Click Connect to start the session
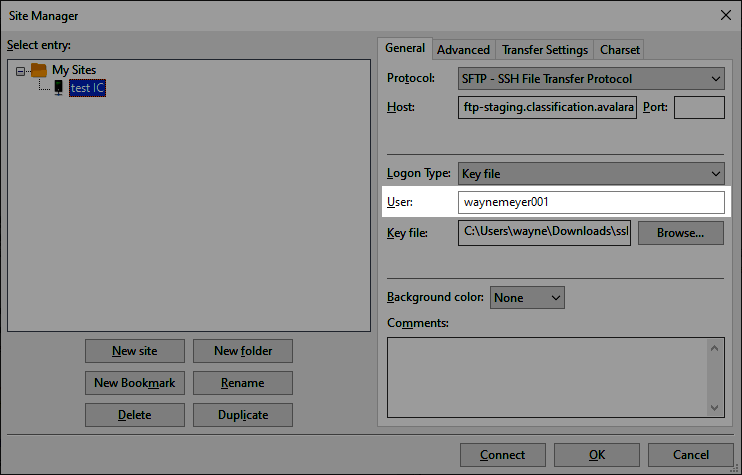This screenshot has height=475, width=742. pyautogui.click(x=502, y=455)
